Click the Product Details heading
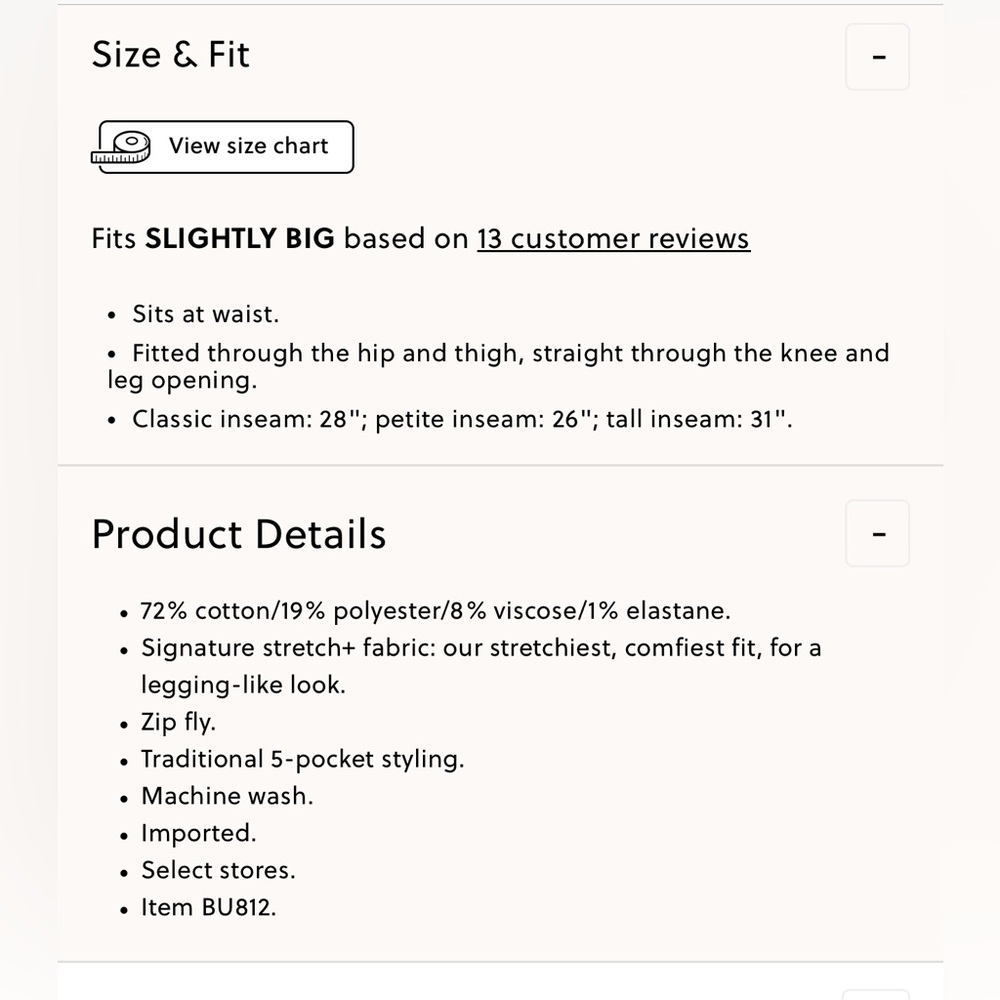Screen dimensions: 1000x1000 (239, 534)
